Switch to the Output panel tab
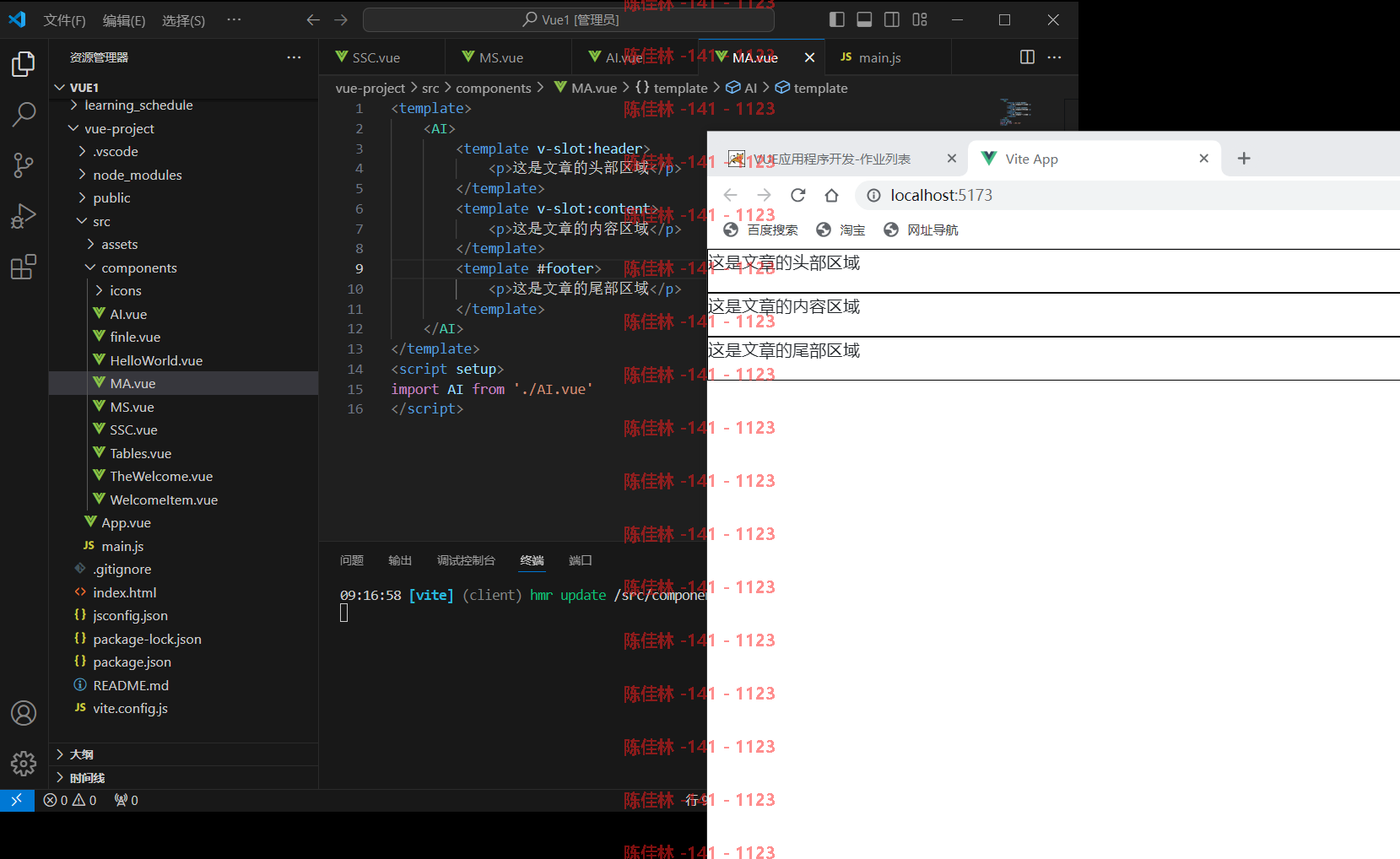This screenshot has width=1400, height=859. [400, 560]
